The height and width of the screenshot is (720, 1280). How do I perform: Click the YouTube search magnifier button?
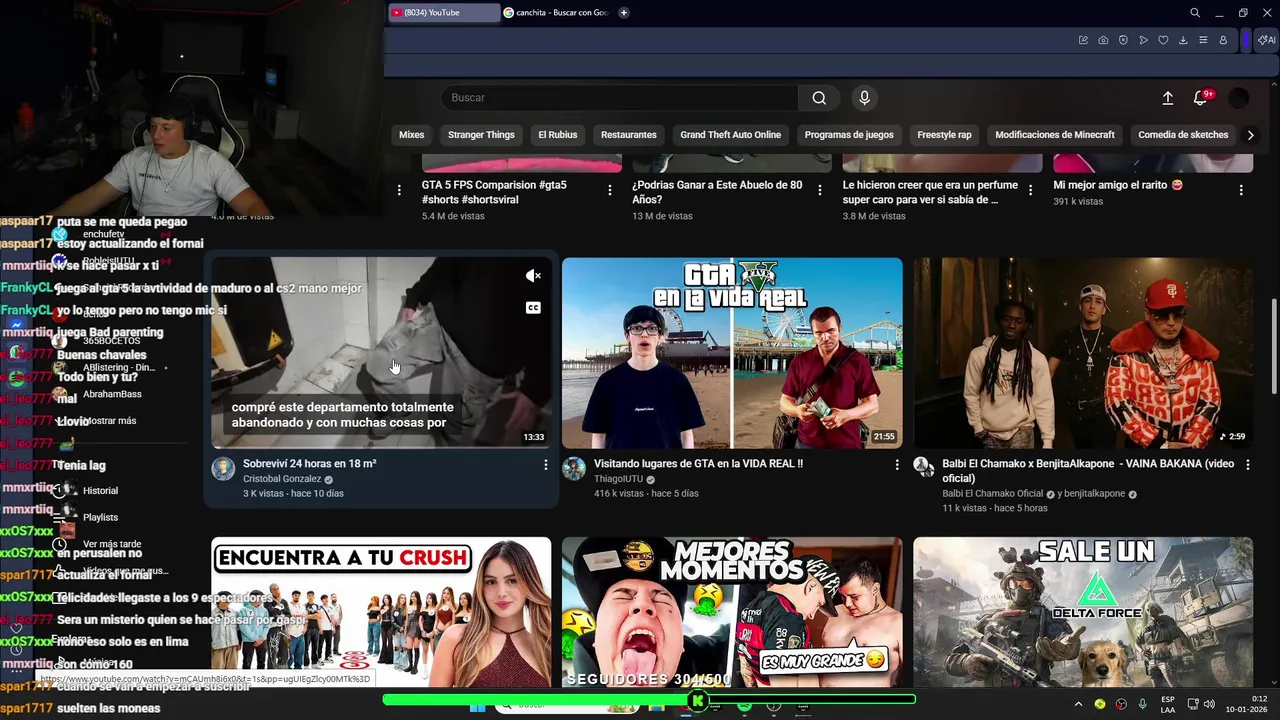[x=819, y=98]
